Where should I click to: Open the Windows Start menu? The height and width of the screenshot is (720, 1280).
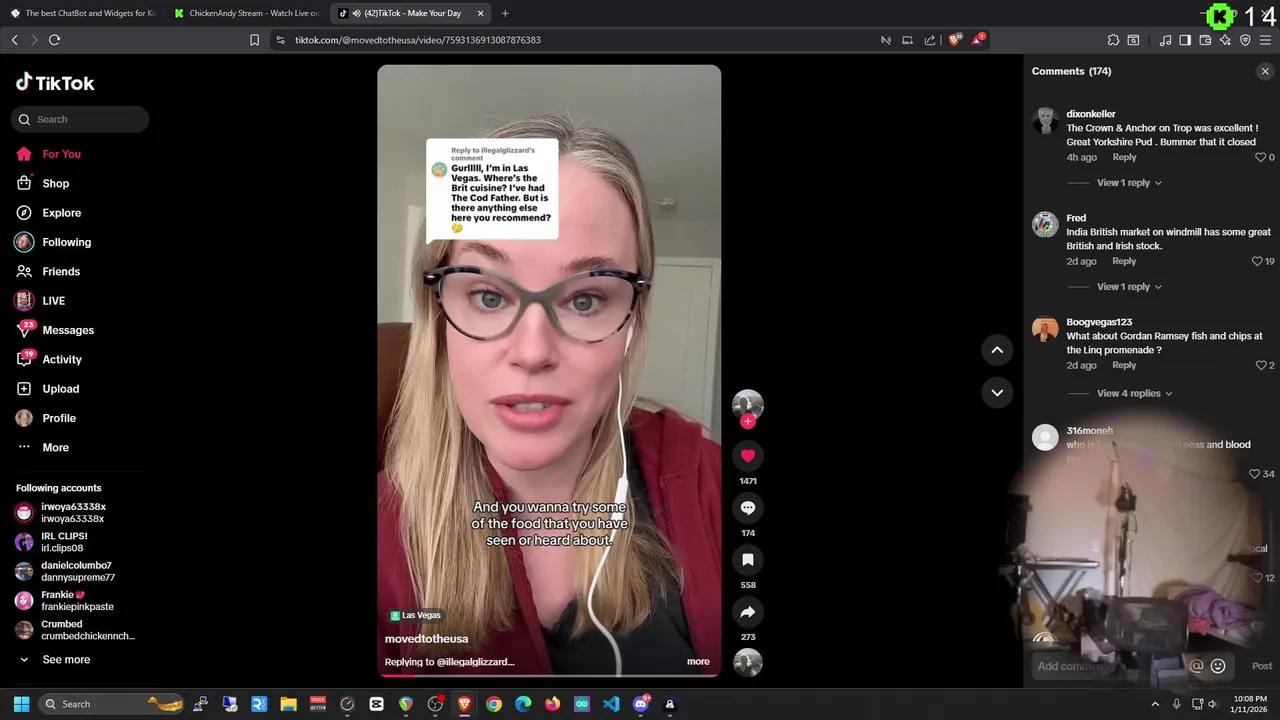point(21,704)
